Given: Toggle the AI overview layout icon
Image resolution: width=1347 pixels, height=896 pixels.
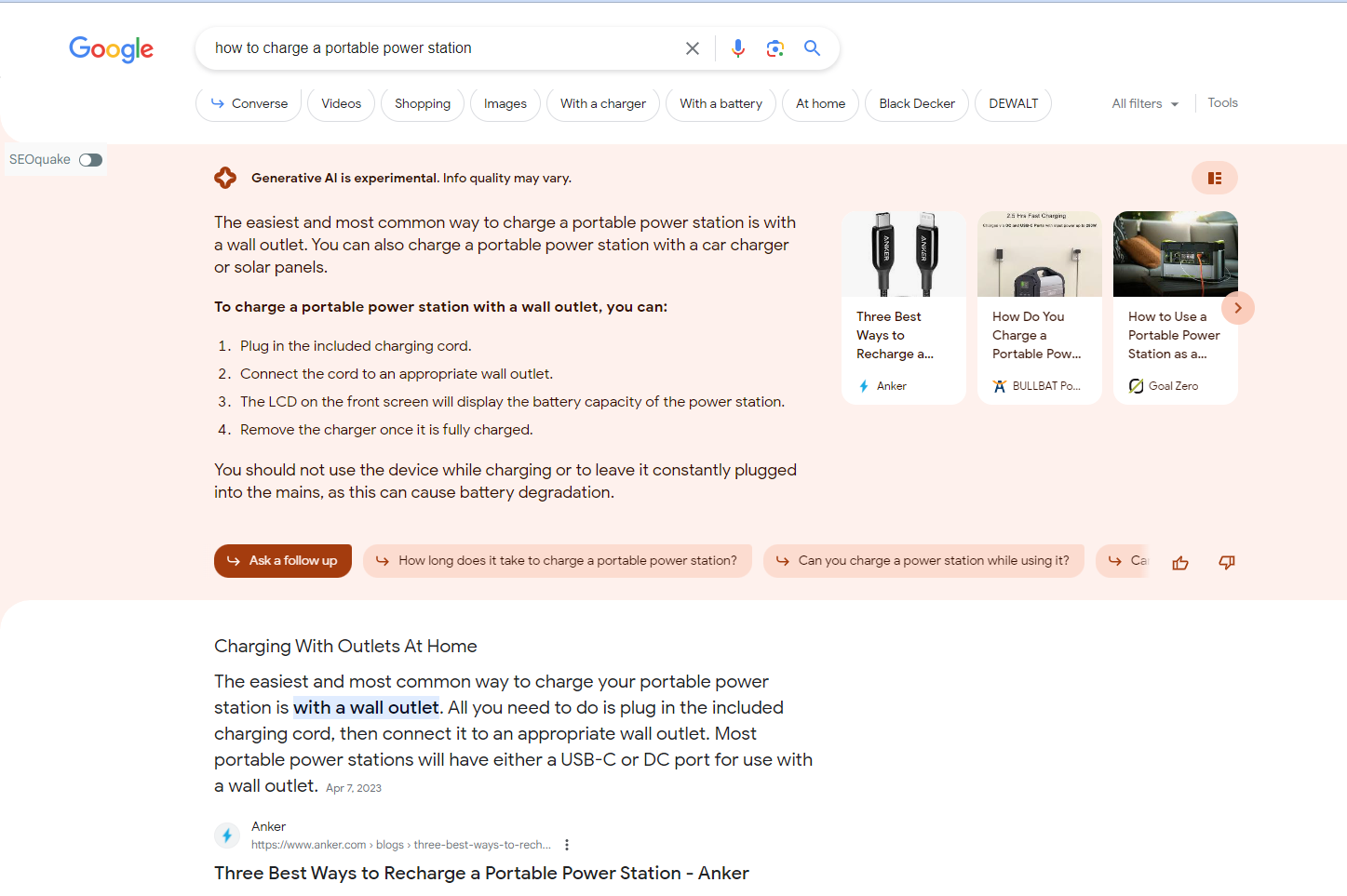Looking at the screenshot, I should pyautogui.click(x=1214, y=178).
